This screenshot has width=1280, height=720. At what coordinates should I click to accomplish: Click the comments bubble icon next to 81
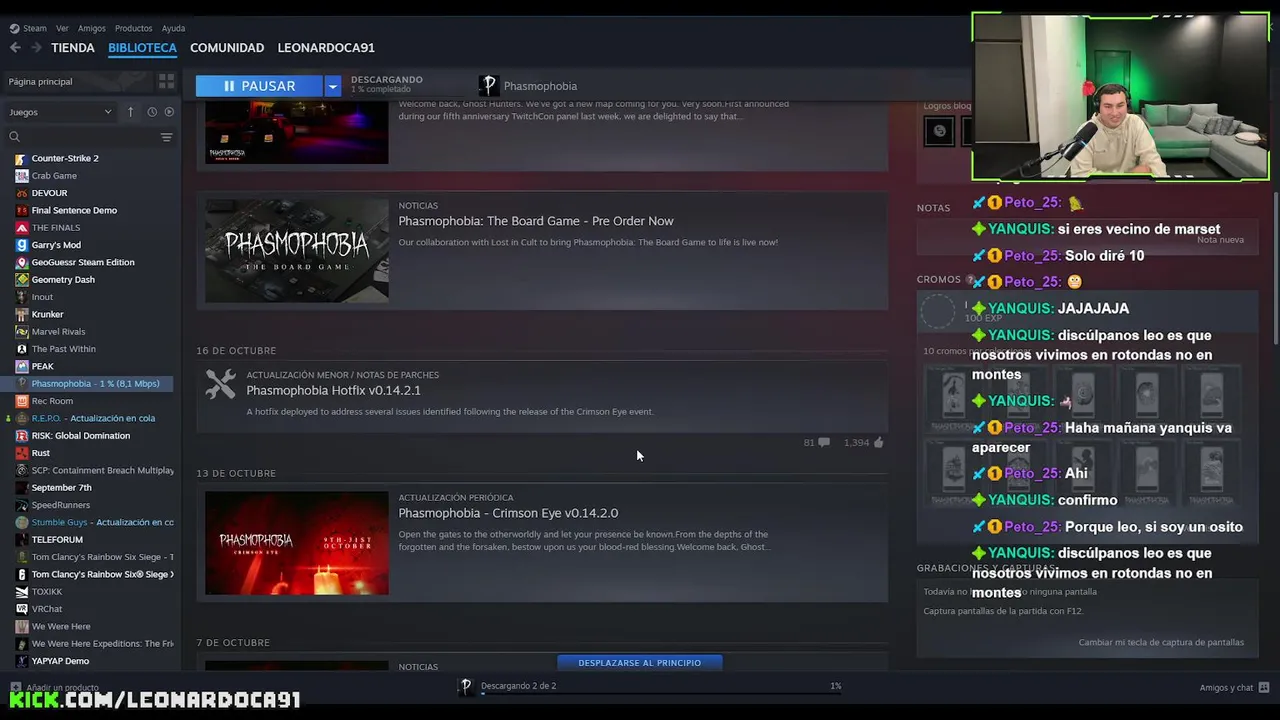(824, 442)
